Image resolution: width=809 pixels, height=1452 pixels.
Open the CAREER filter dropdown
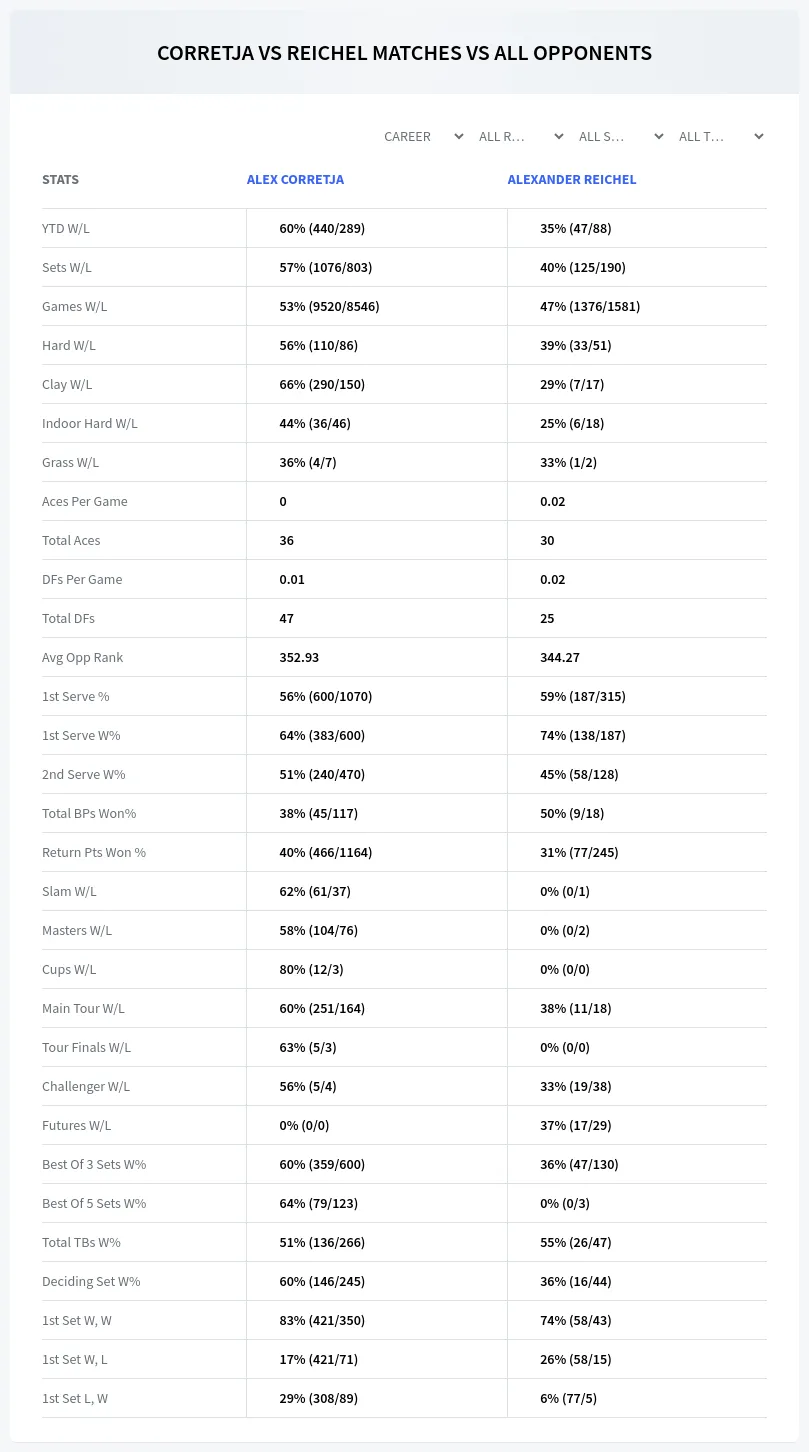coord(423,136)
